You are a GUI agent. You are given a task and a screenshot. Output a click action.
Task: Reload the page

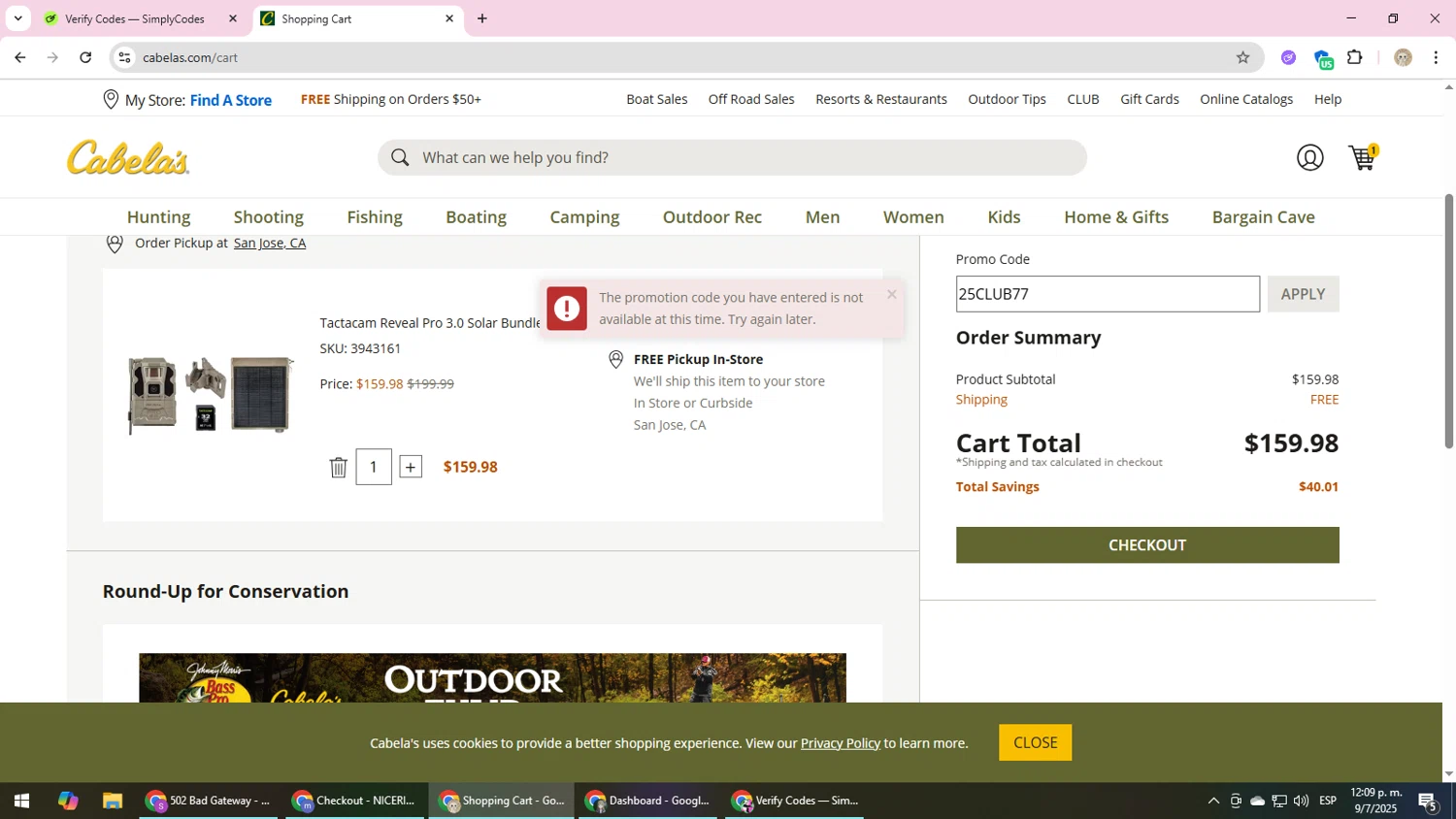pos(85,57)
